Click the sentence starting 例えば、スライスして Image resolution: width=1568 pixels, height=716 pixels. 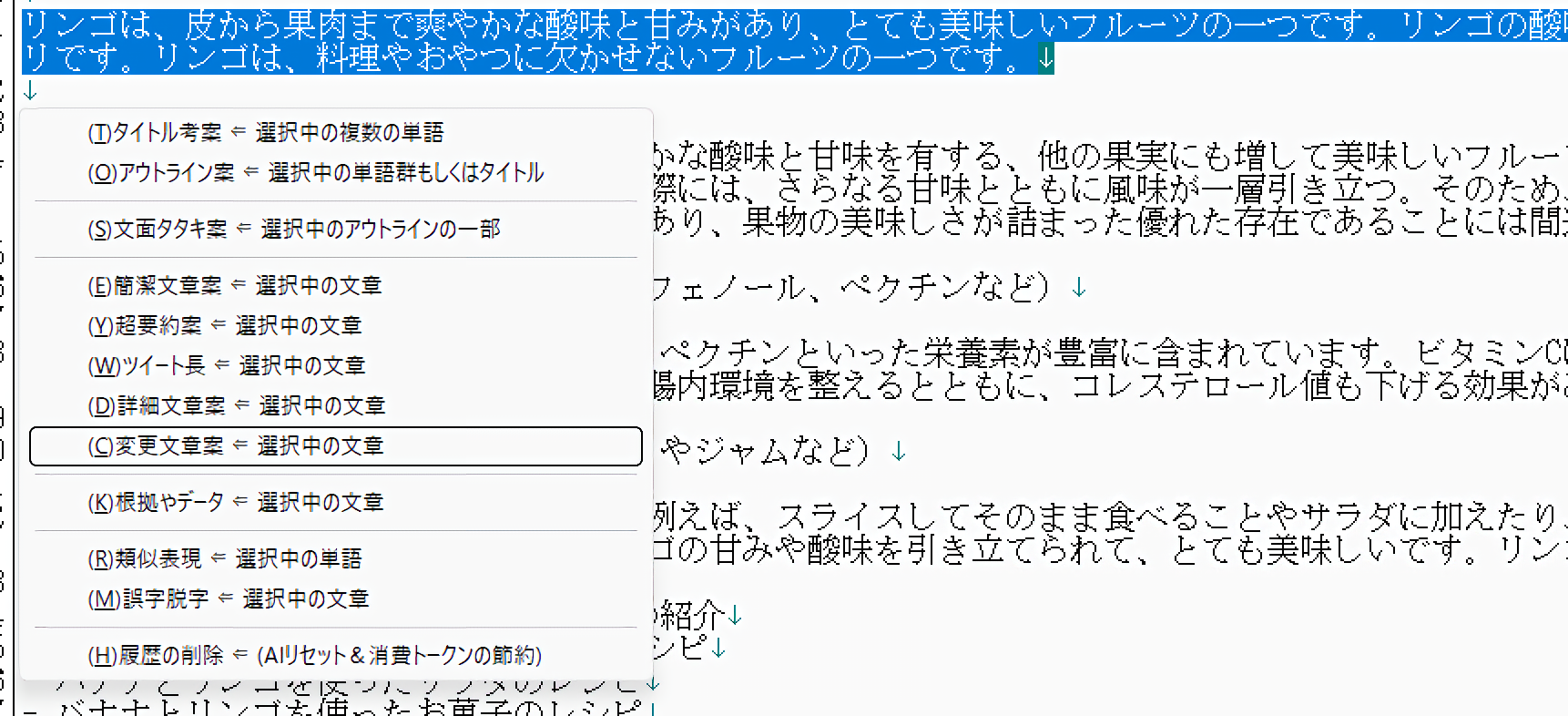(x=1002, y=517)
